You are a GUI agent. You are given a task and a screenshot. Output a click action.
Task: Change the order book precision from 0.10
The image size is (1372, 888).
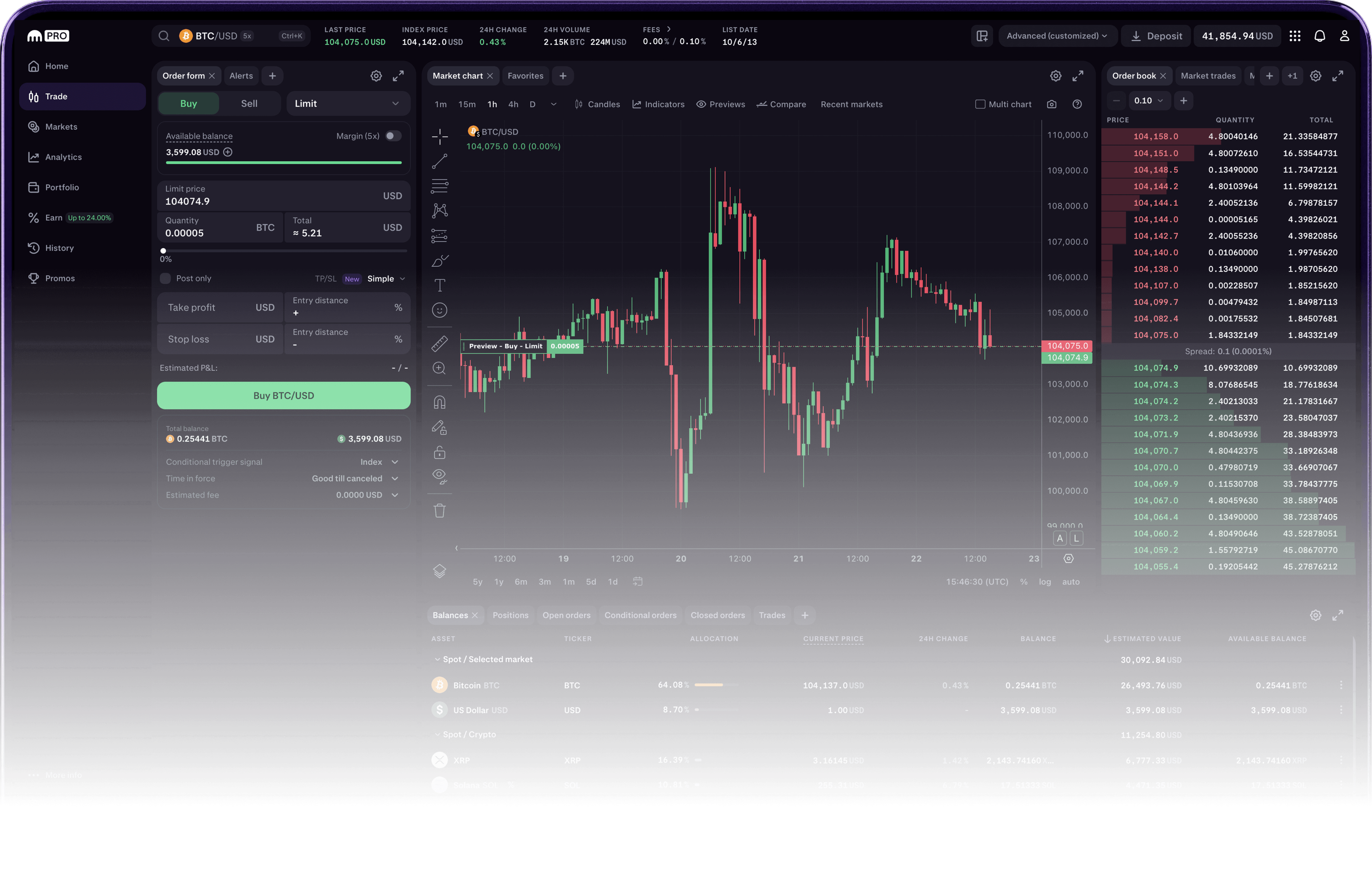[x=1149, y=100]
